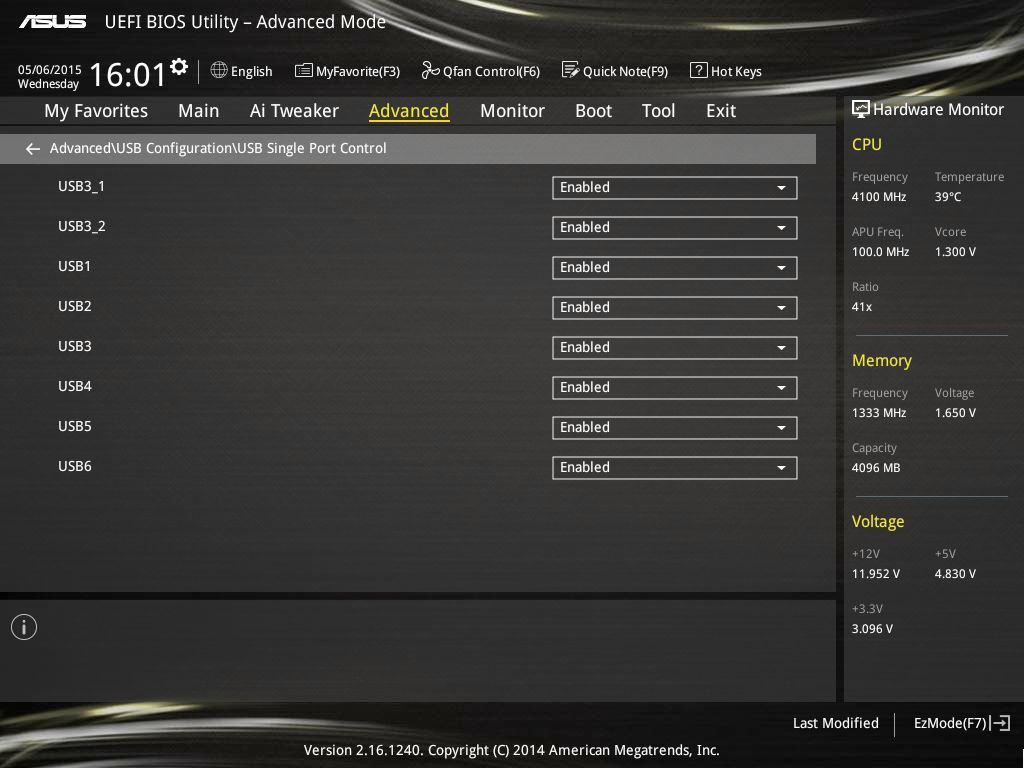Open the USB6 Enabled dropdown

[x=675, y=468]
